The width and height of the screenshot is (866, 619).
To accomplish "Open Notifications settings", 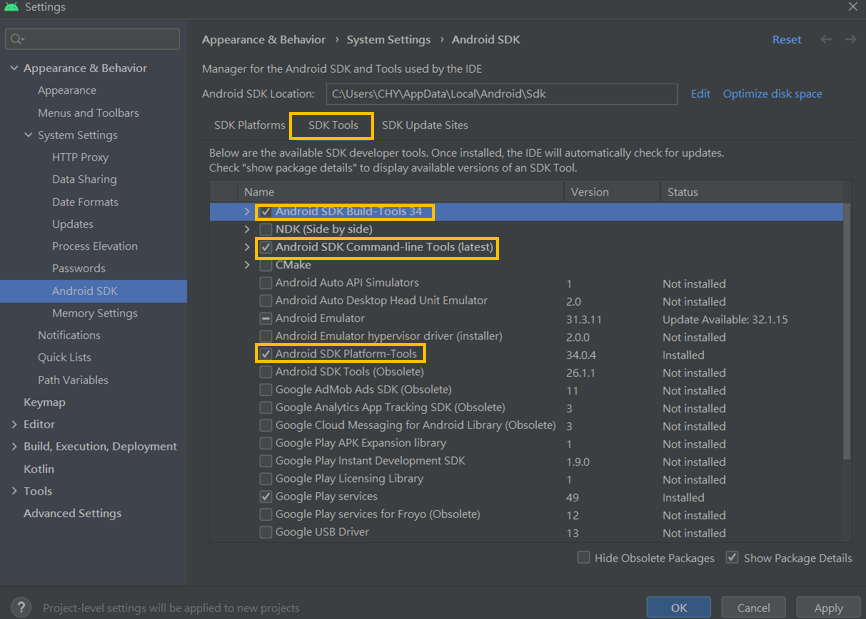I will [69, 335].
